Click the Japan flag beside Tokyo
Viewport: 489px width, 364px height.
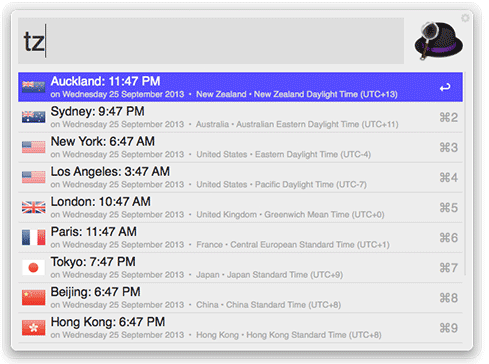[x=34, y=267]
